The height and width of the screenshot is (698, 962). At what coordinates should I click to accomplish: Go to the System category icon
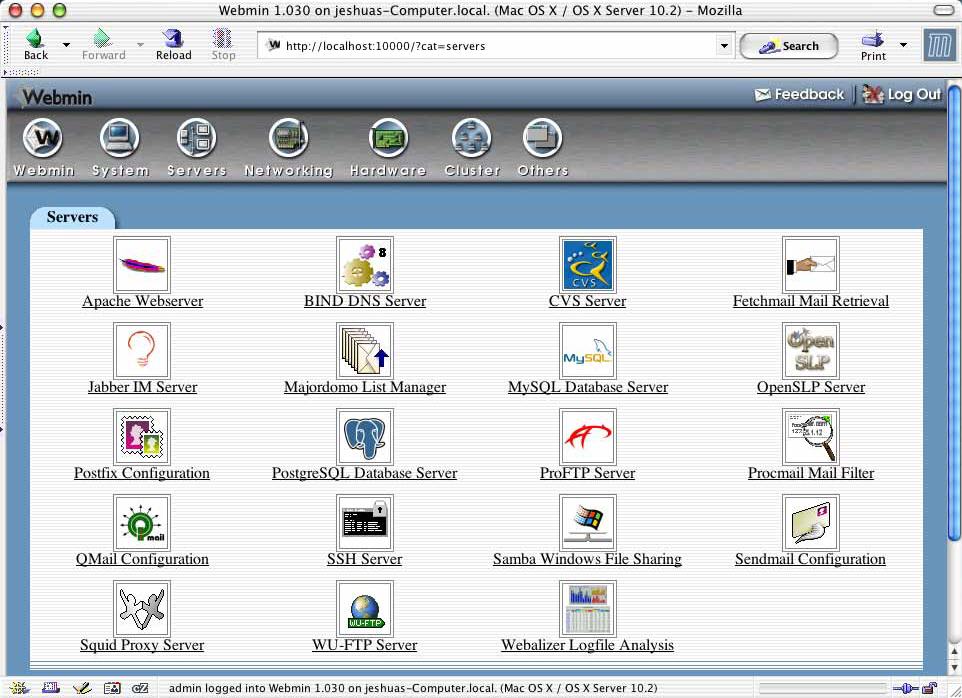pyautogui.click(x=120, y=138)
